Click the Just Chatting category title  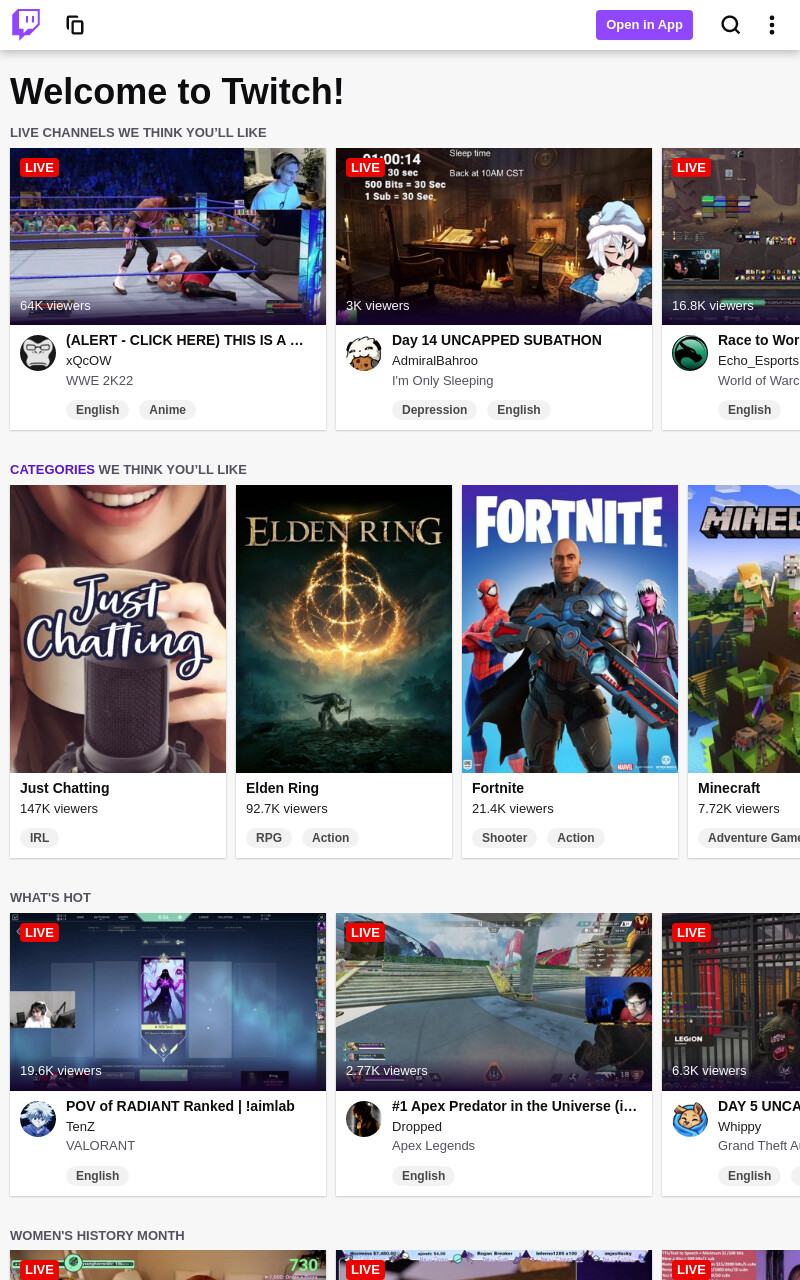[x=65, y=788]
